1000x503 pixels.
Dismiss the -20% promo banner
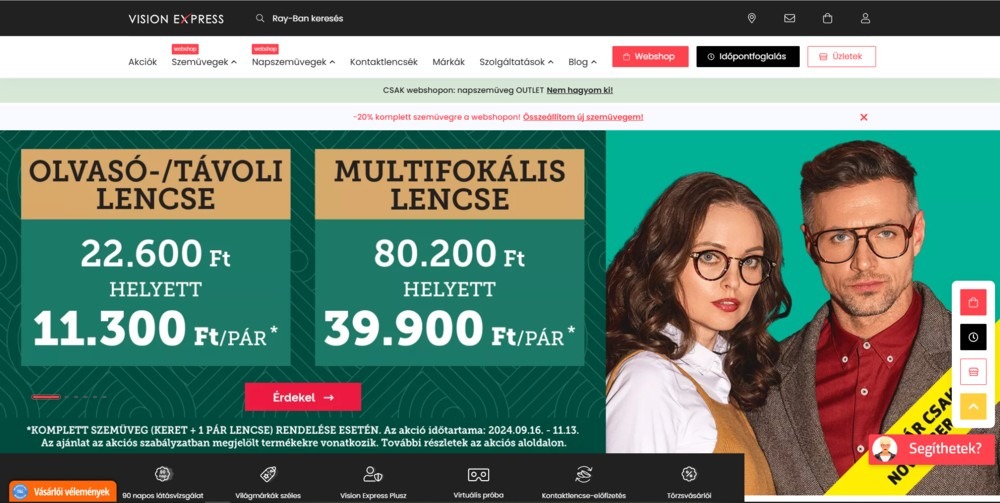864,117
